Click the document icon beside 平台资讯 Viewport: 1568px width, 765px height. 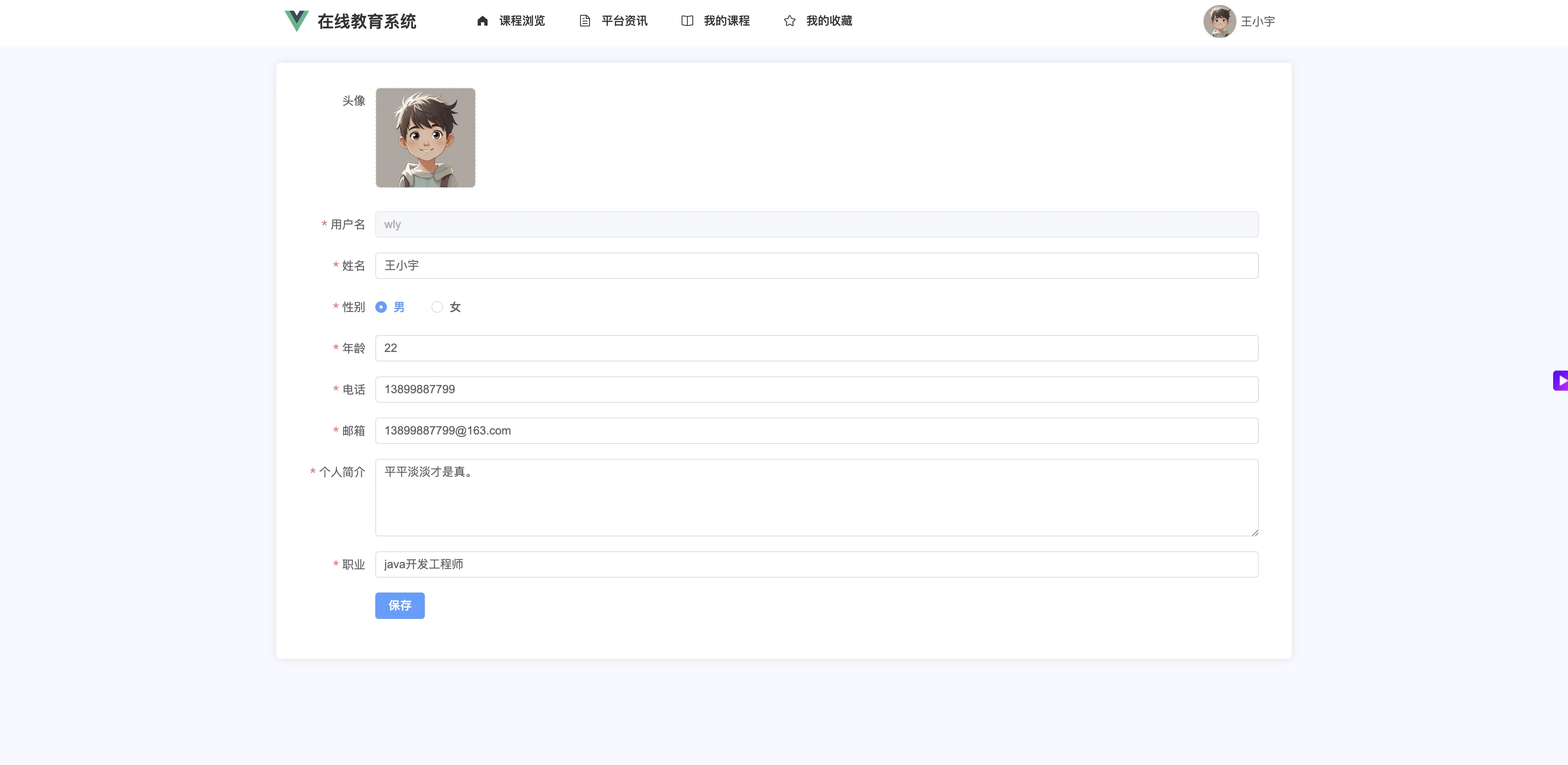[x=584, y=21]
